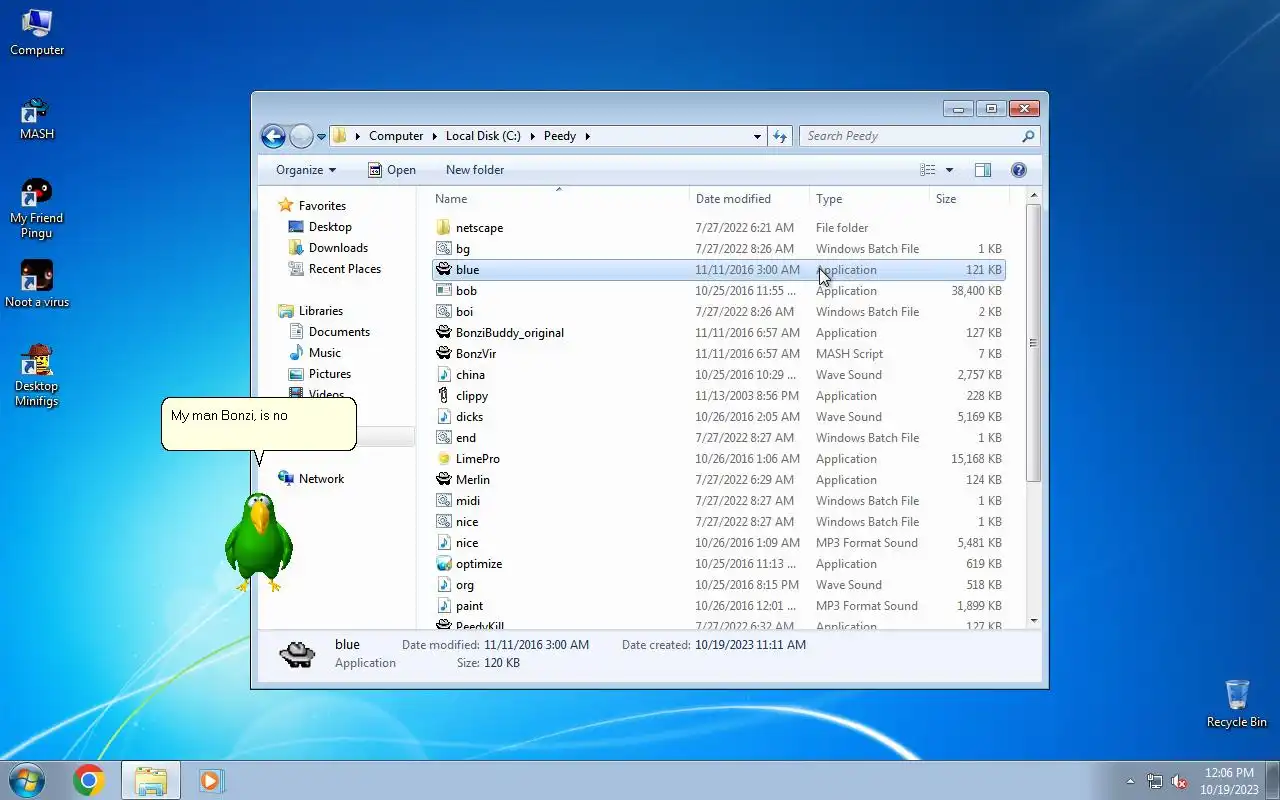Select the boi batch file icon
Image resolution: width=1280 pixels, height=800 pixels.
point(444,312)
